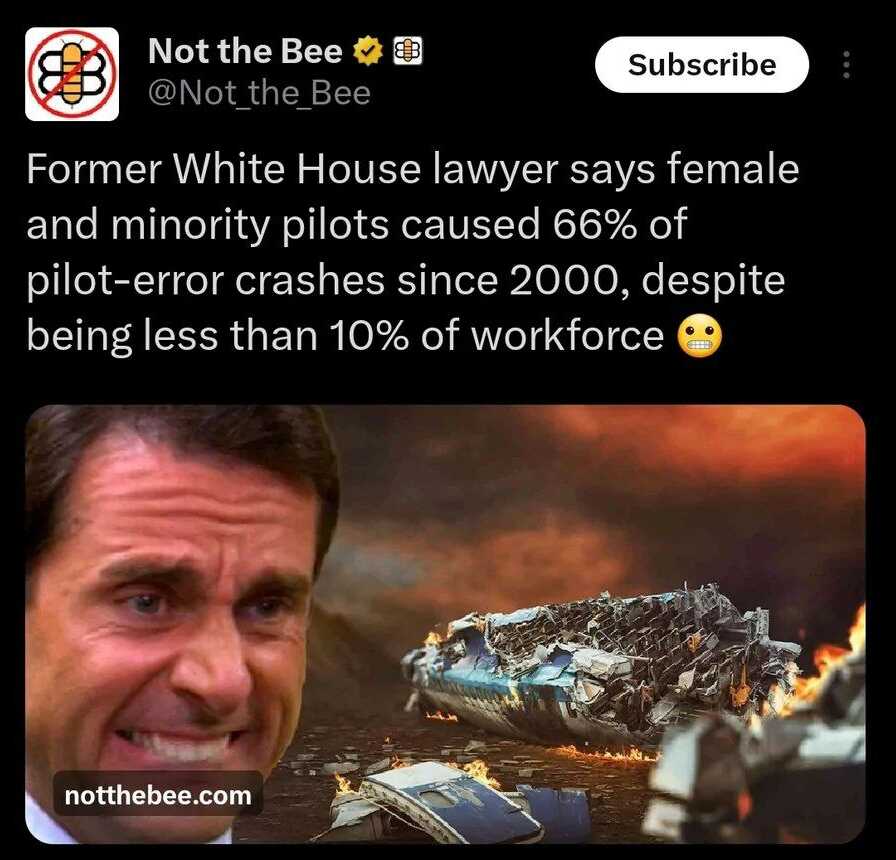Viewport: 896px width, 860px height.
Task: Click the bee affiliate badge beside the name
Action: [x=408, y=51]
